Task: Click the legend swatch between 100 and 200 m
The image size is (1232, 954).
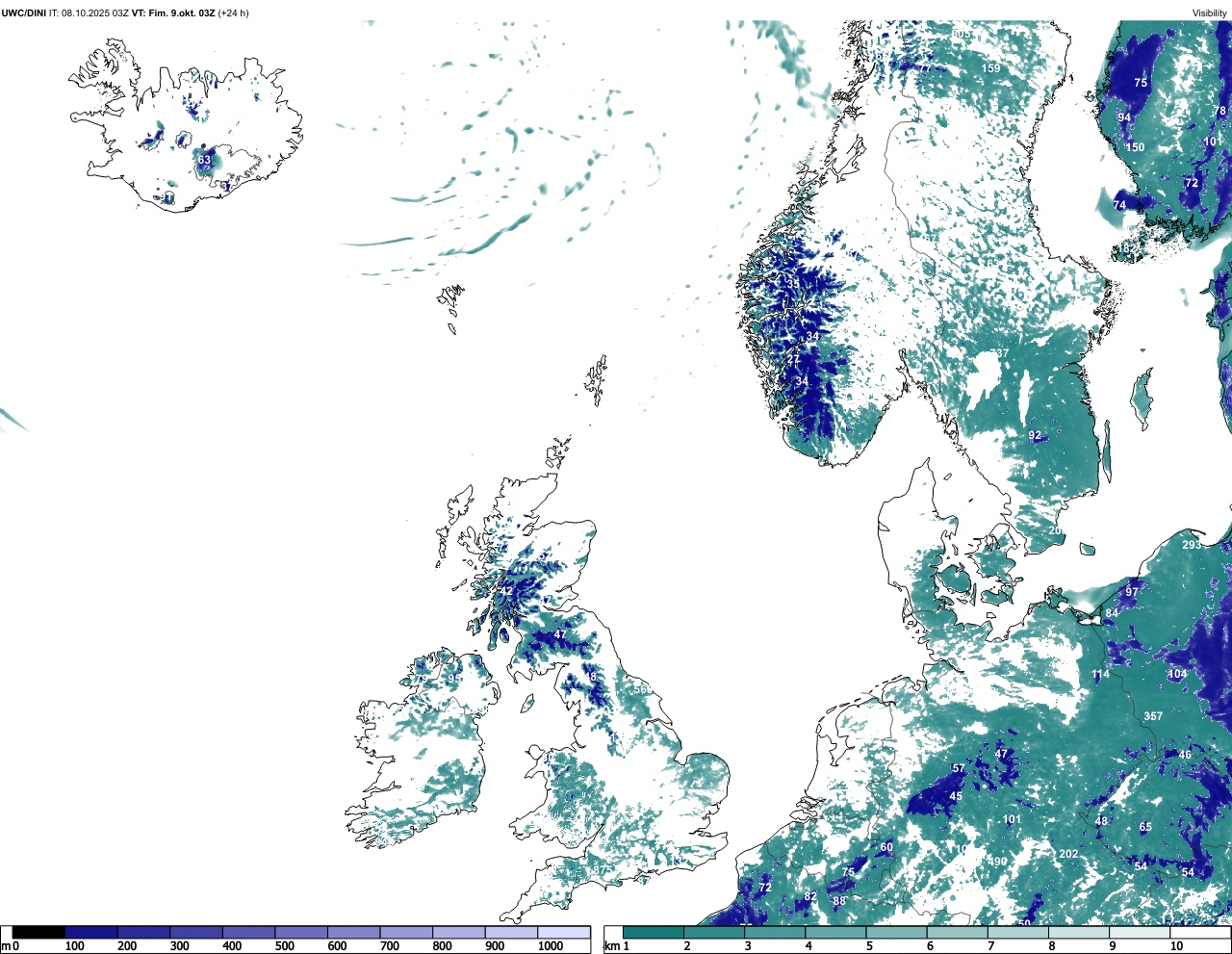Action: 91,932
